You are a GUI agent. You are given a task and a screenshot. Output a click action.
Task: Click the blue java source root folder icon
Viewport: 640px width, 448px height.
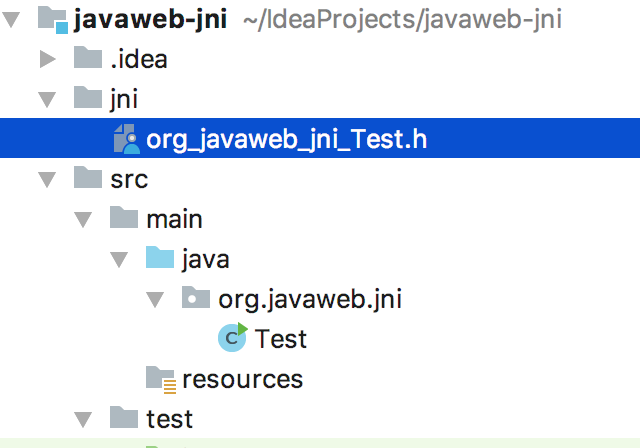160,257
